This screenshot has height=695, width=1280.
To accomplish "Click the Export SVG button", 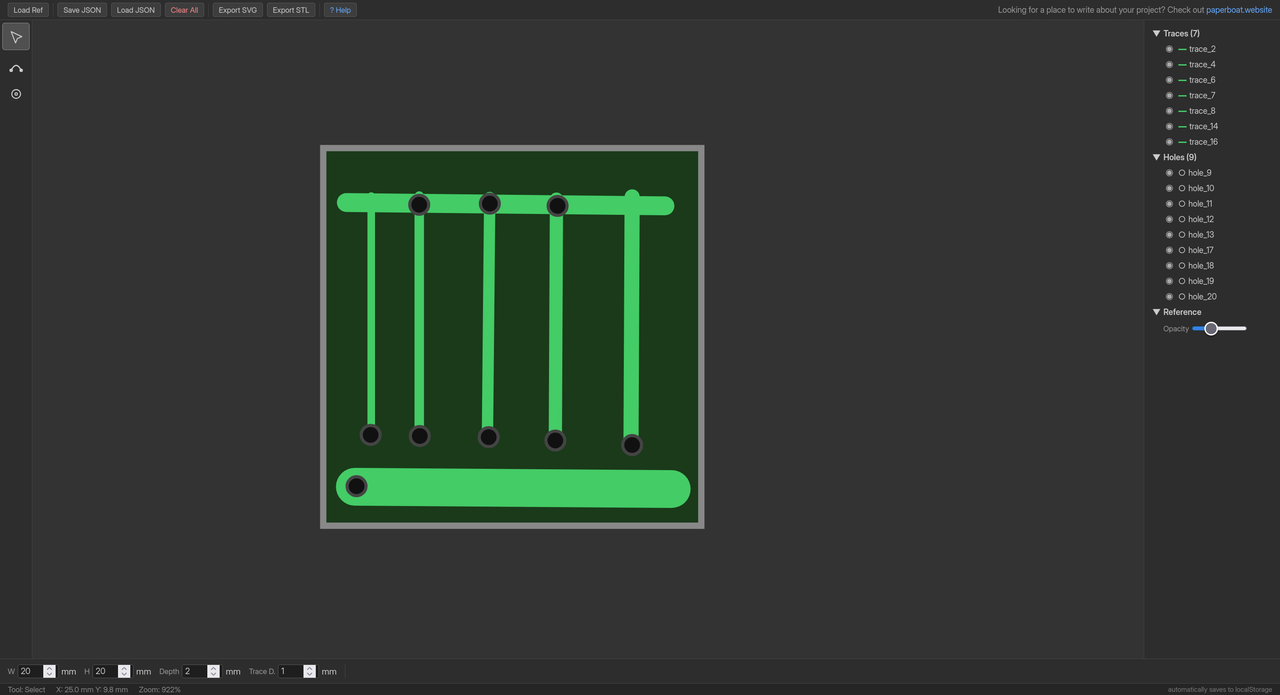I will (237, 10).
